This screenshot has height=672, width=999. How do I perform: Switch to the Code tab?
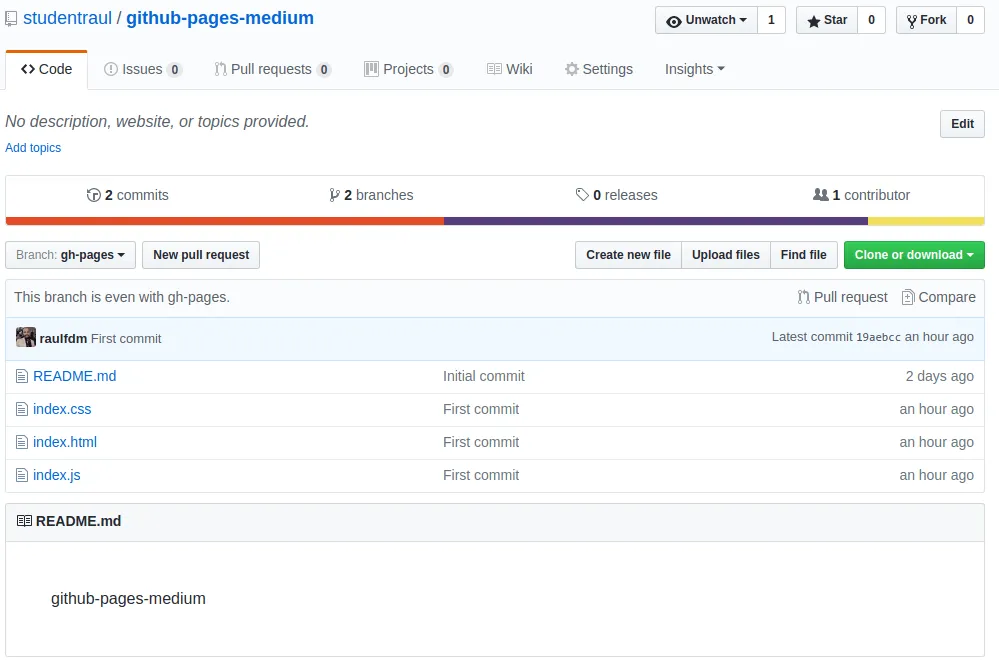click(x=47, y=69)
